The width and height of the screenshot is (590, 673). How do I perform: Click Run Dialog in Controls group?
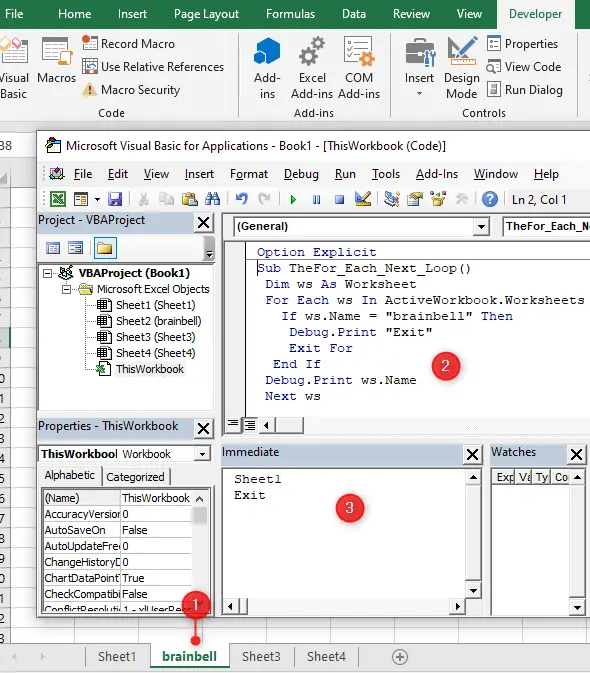525,90
